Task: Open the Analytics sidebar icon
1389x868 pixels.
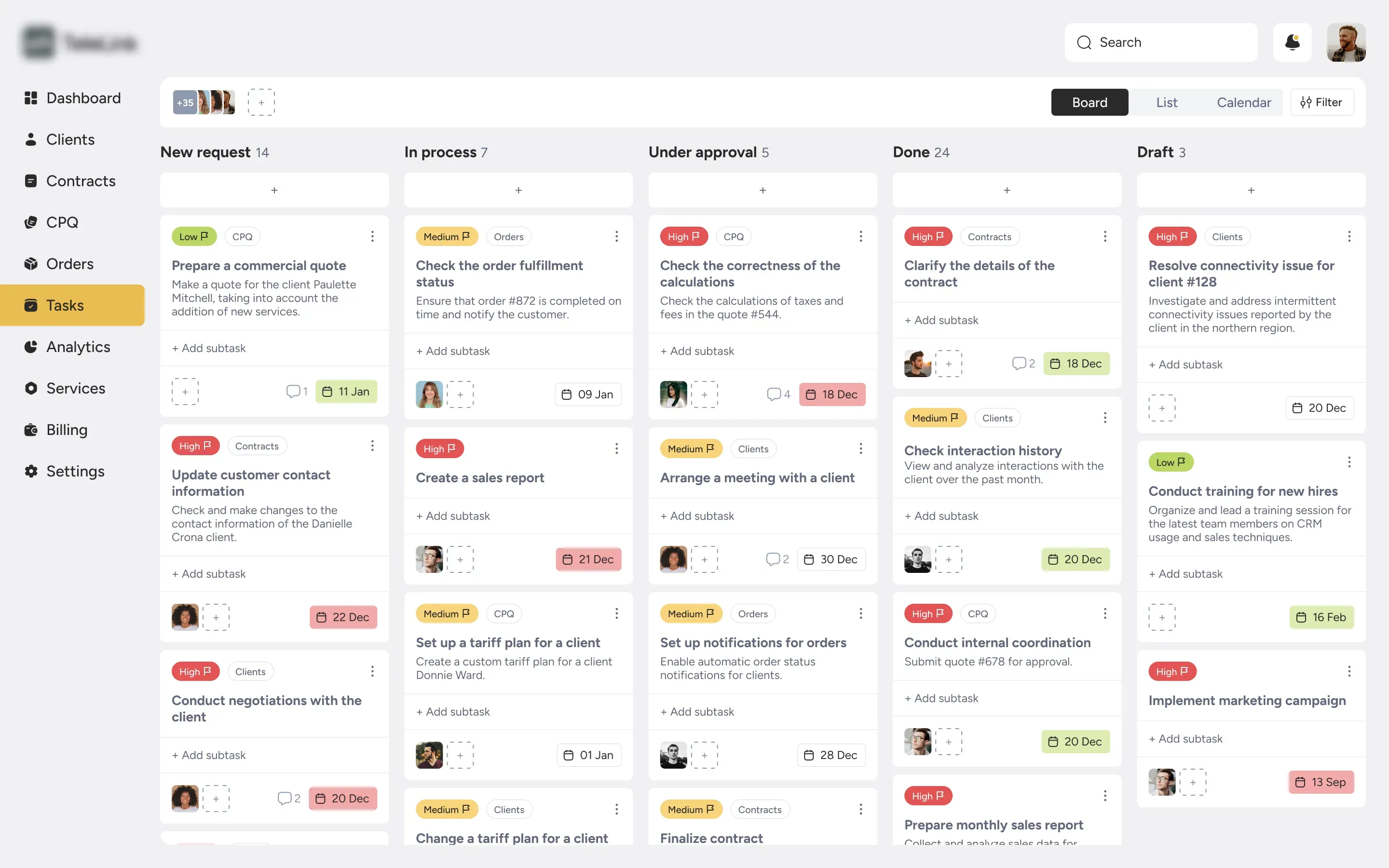Action: point(31,347)
